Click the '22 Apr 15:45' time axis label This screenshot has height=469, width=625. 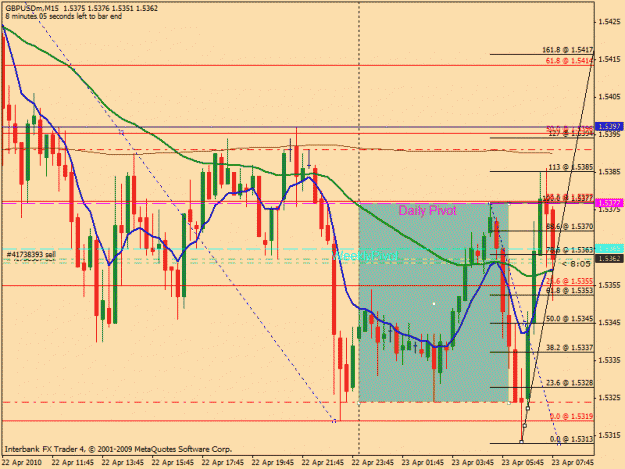pyautogui.click(x=173, y=463)
